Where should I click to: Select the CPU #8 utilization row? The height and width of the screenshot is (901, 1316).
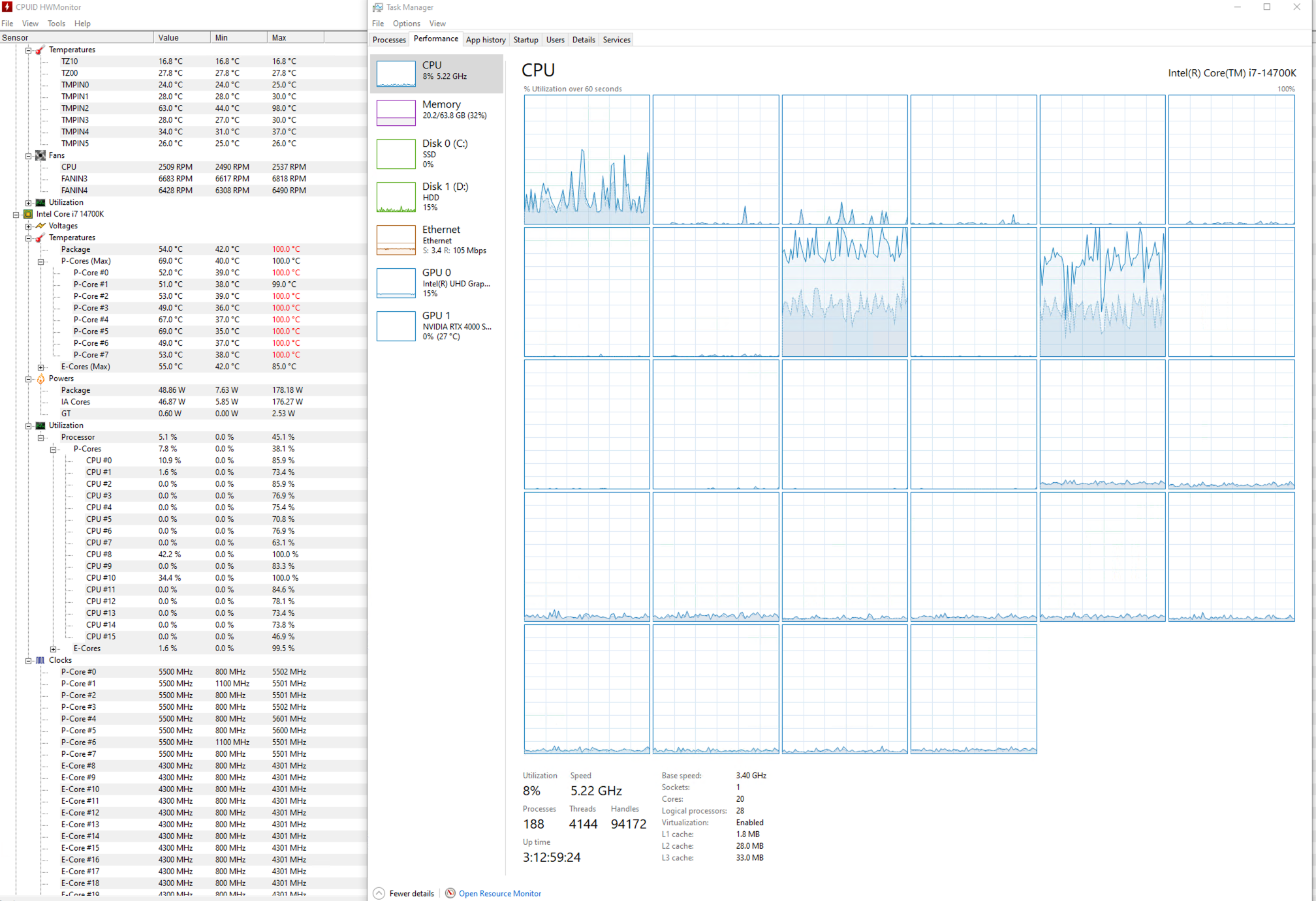click(183, 555)
